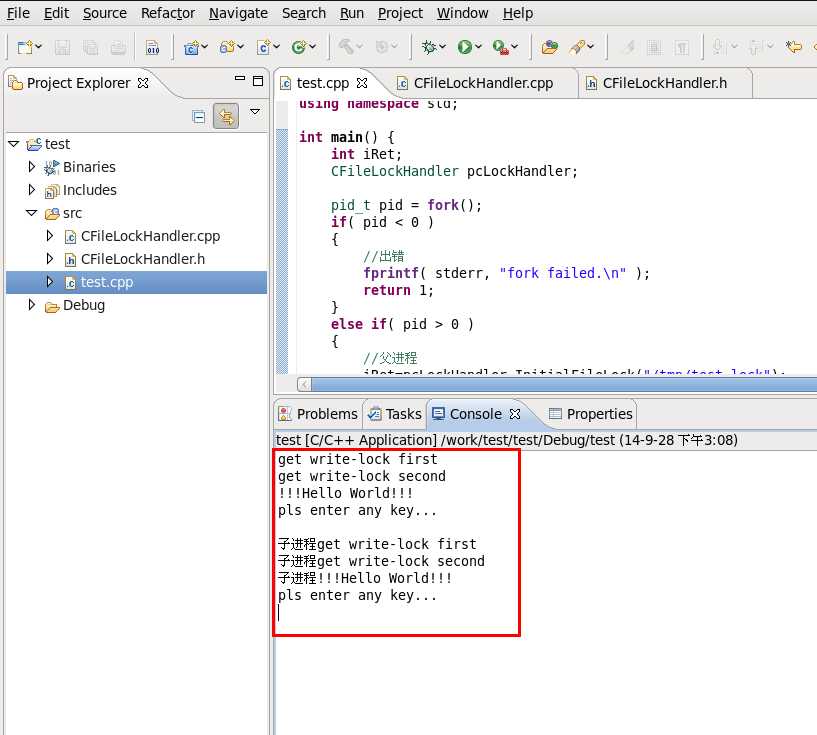The height and width of the screenshot is (735, 817).
Task: Expand the Binaries node
Action: pos(32,167)
